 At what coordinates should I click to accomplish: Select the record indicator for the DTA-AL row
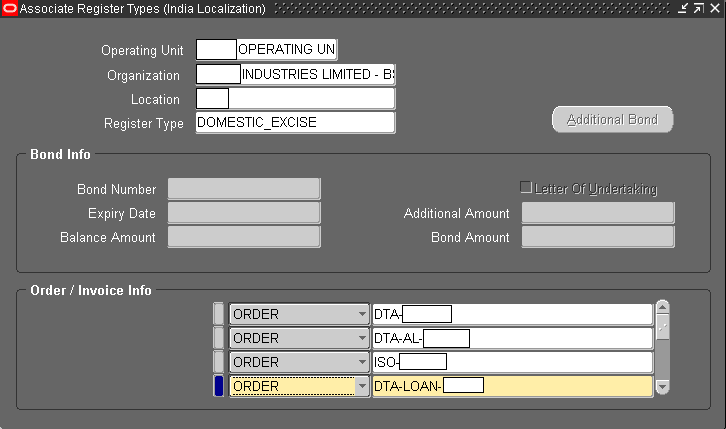tap(219, 338)
